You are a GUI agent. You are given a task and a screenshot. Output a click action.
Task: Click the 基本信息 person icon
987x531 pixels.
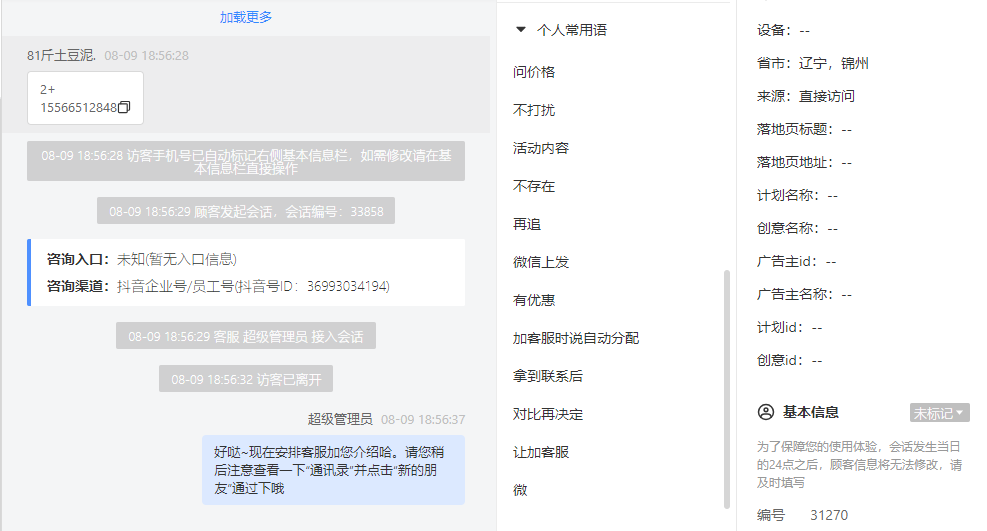(x=765, y=412)
